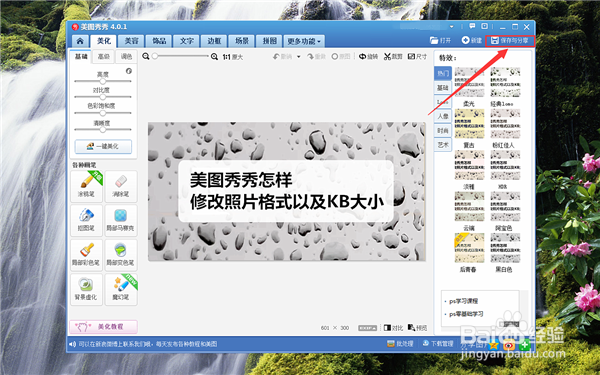Select the 局部变色笔 color-change pen
The width and height of the screenshot is (600, 375).
pyautogui.click(x=121, y=255)
